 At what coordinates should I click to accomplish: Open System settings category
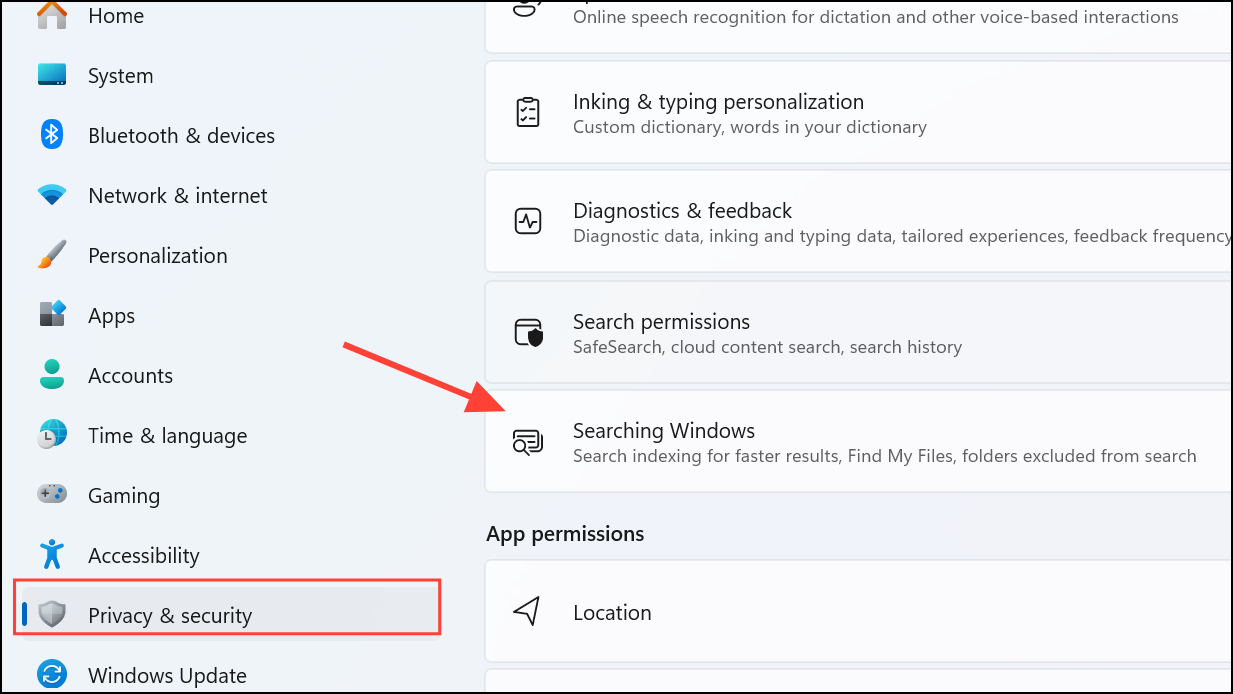pyautogui.click(x=121, y=76)
